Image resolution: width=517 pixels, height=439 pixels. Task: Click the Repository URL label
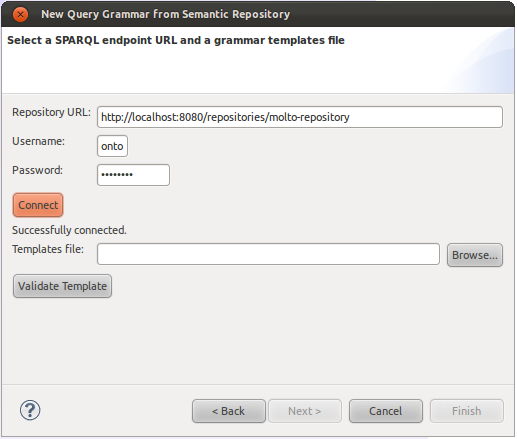click(51, 112)
